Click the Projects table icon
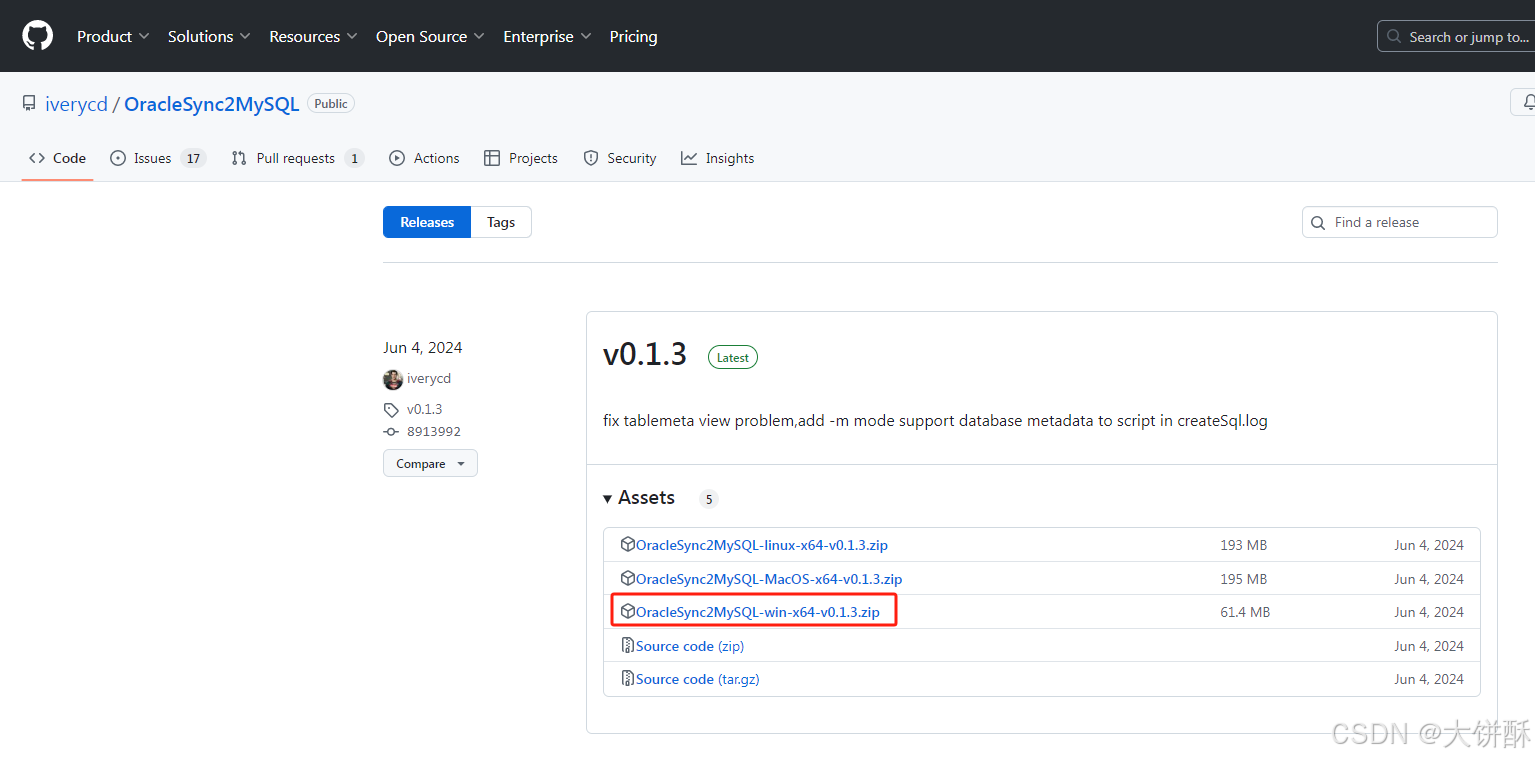The image size is (1535, 760). [492, 158]
